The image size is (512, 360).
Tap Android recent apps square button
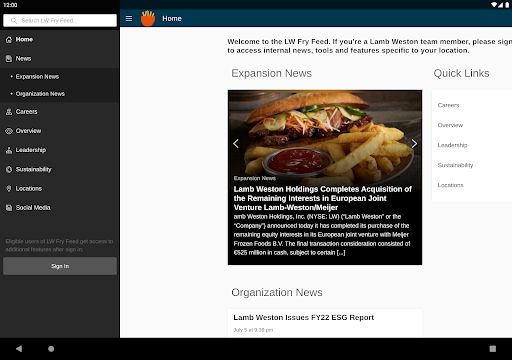click(493, 349)
